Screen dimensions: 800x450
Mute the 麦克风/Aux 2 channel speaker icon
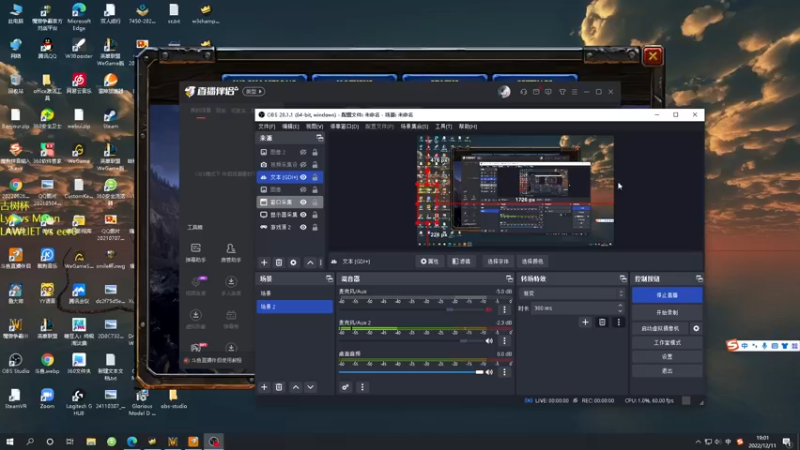tap(489, 341)
